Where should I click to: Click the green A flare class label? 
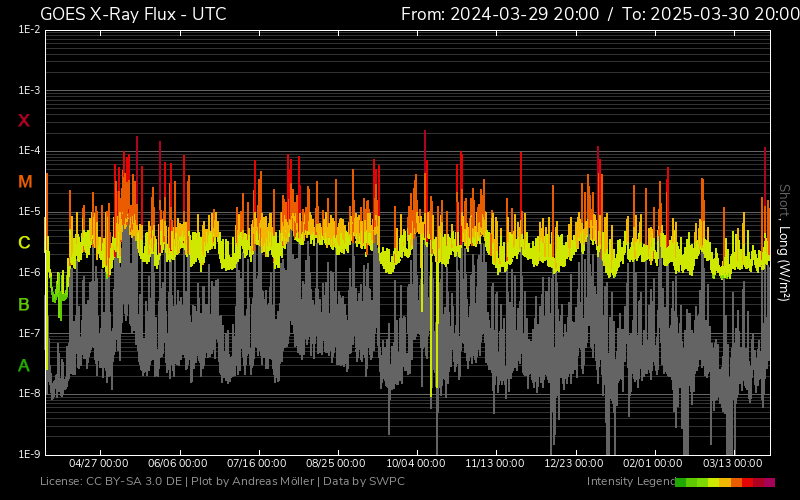coord(24,366)
